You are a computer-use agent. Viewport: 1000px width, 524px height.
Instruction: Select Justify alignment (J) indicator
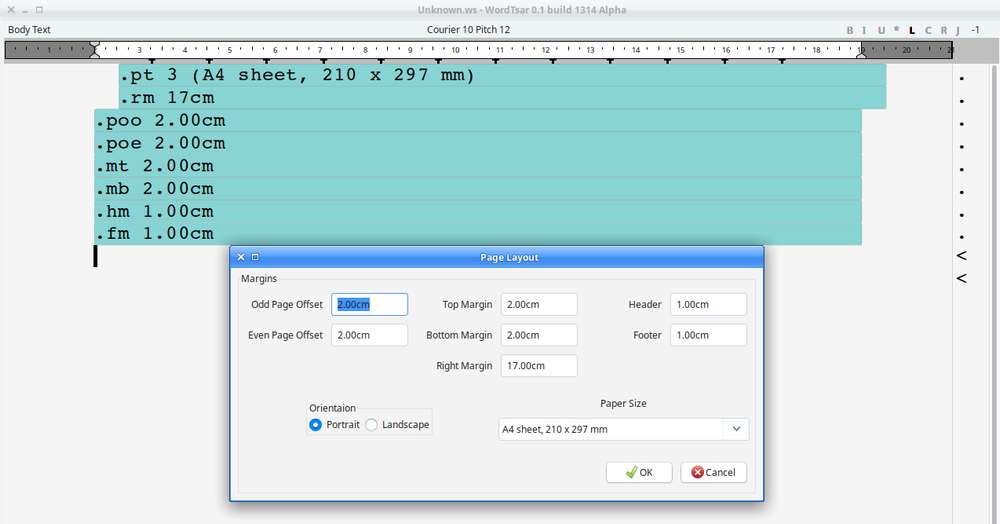[958, 30]
